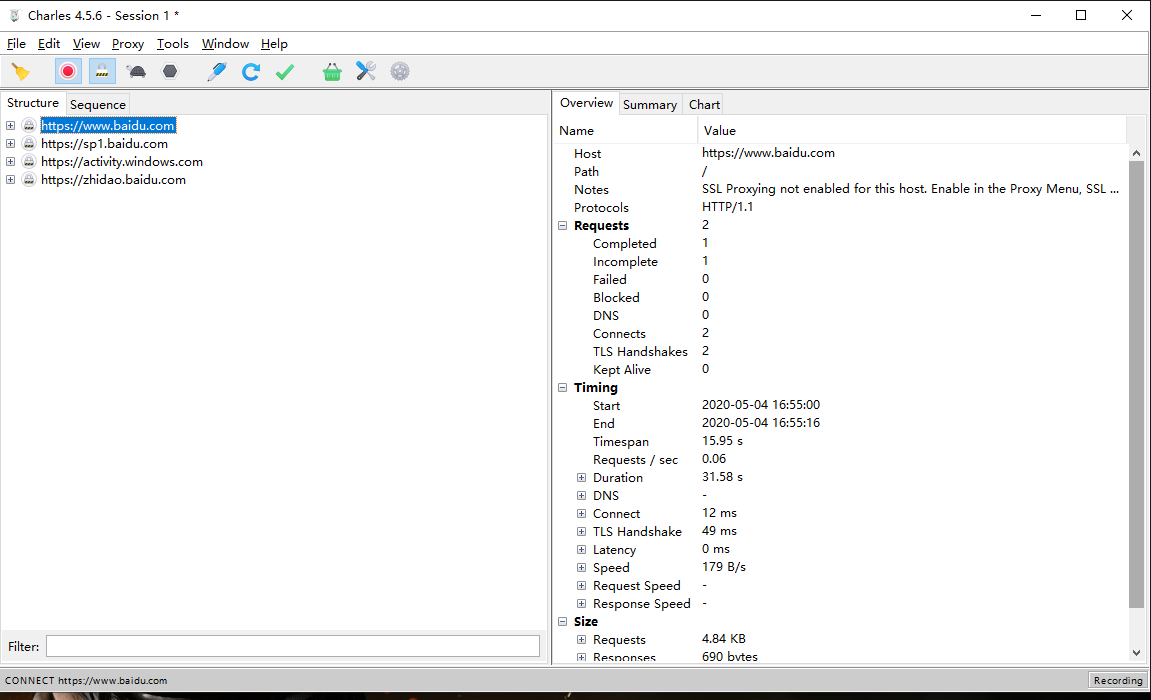
Task: Toggle breakpoints hexagon icon
Action: (170, 71)
